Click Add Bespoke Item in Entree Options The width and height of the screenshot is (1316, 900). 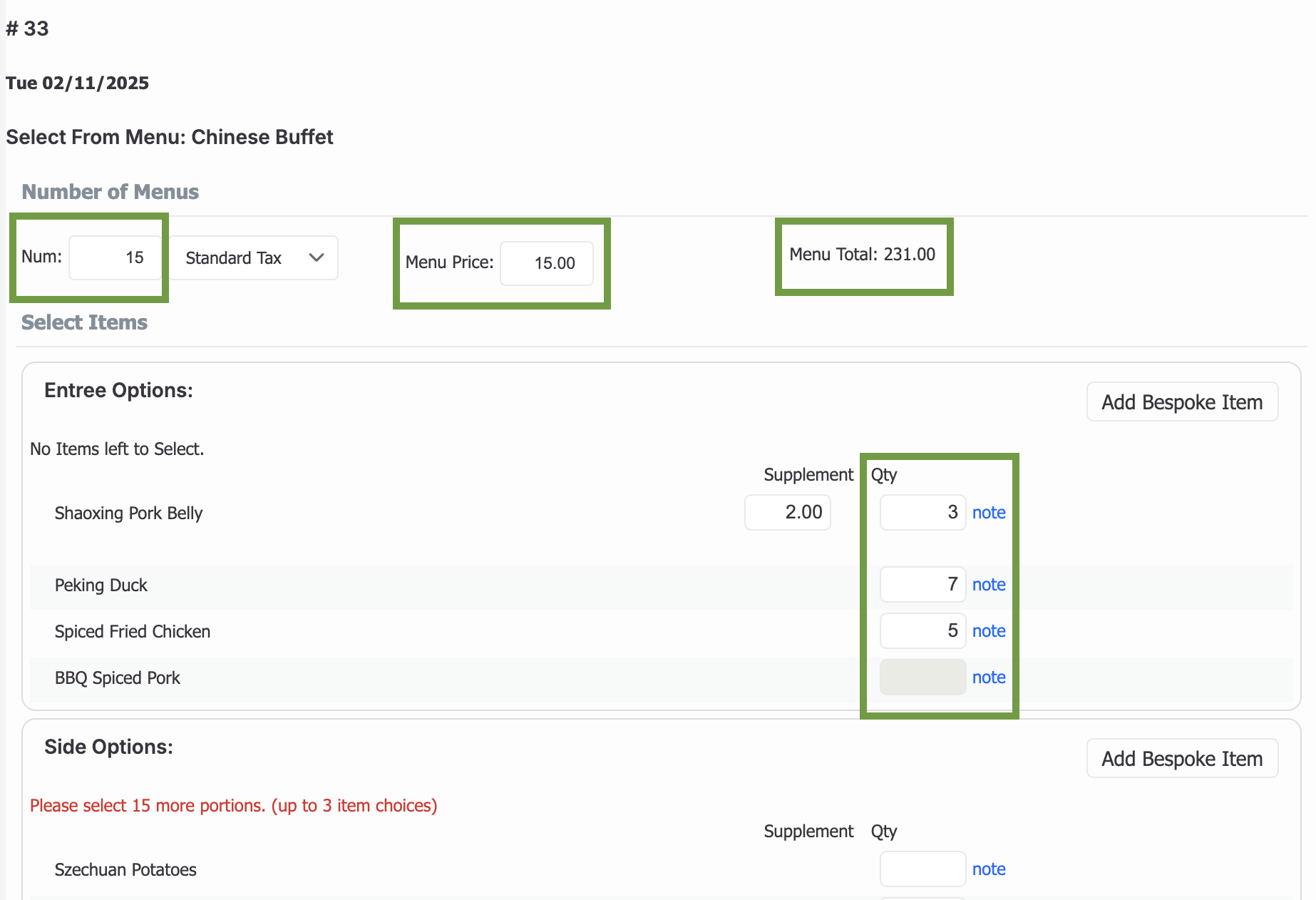1181,402
